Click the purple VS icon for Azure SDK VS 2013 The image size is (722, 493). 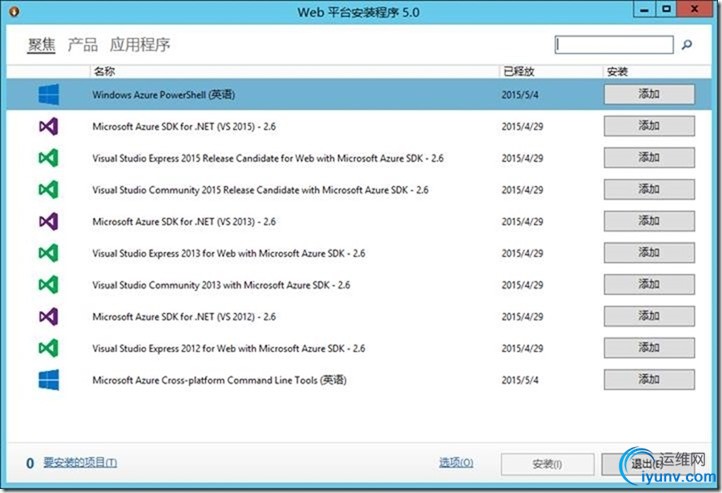pyautogui.click(x=48, y=221)
